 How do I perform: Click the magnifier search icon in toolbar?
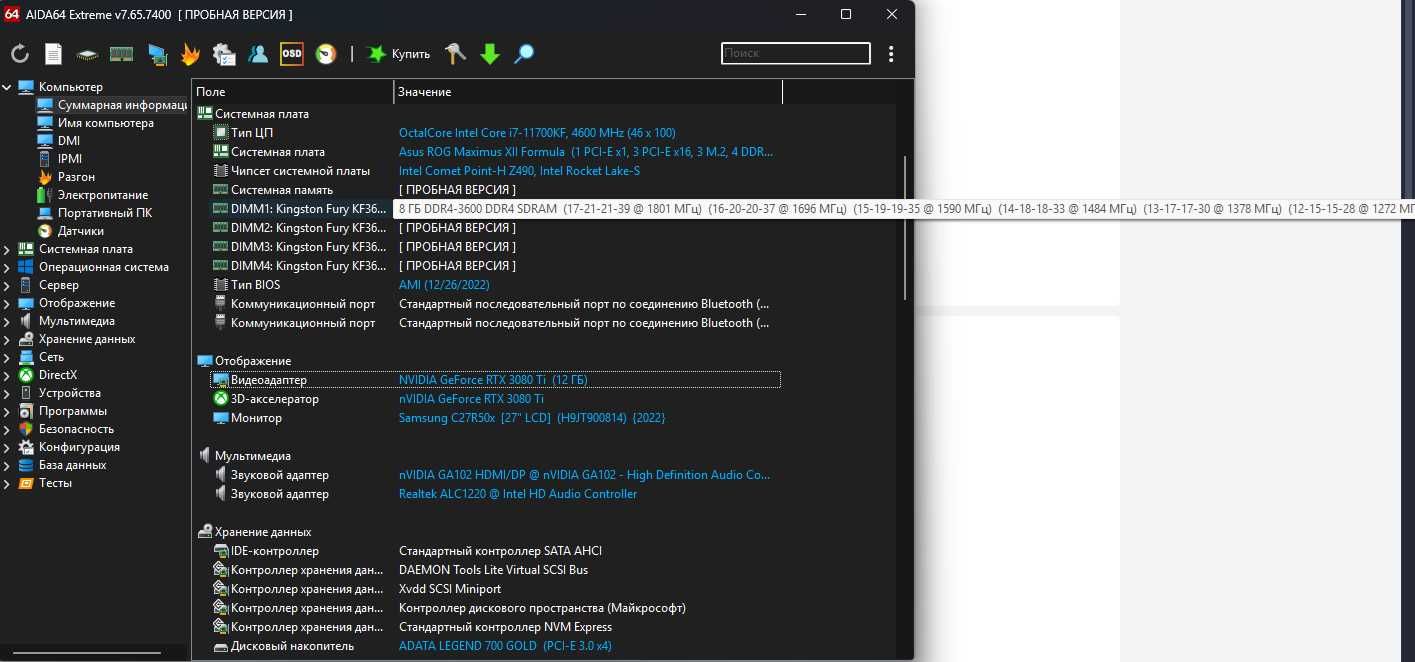pyautogui.click(x=524, y=54)
